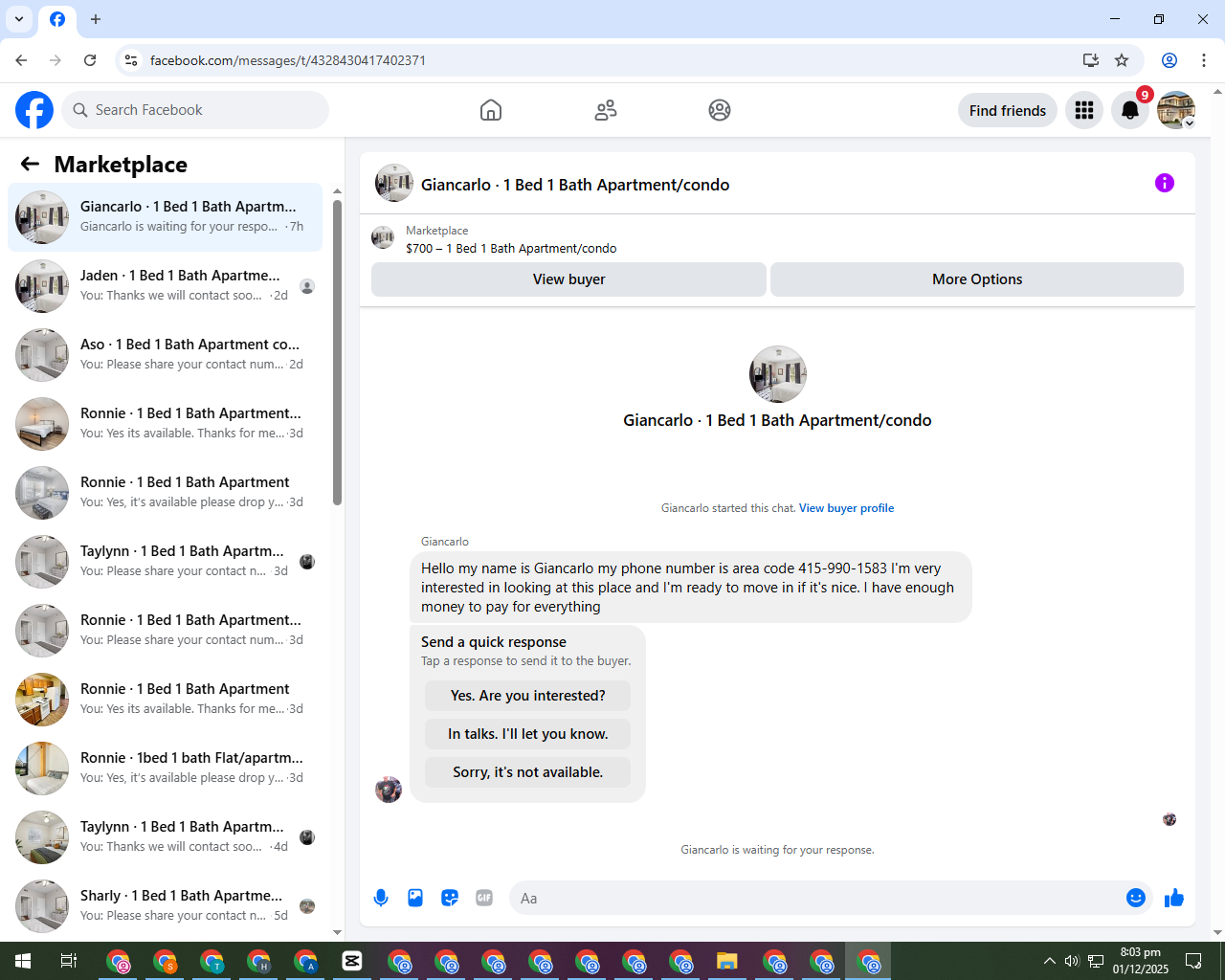The height and width of the screenshot is (980, 1225).
Task: Open CapCut from the taskbar
Action: tap(352, 961)
